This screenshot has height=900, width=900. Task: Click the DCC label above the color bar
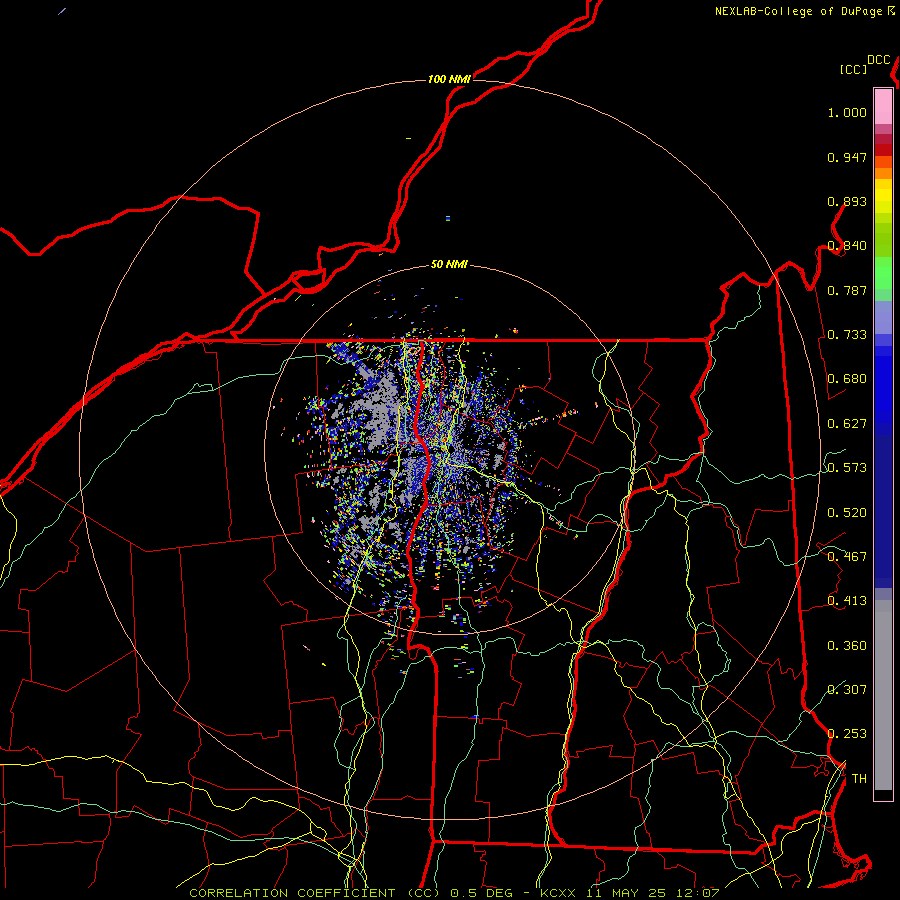pyautogui.click(x=878, y=60)
